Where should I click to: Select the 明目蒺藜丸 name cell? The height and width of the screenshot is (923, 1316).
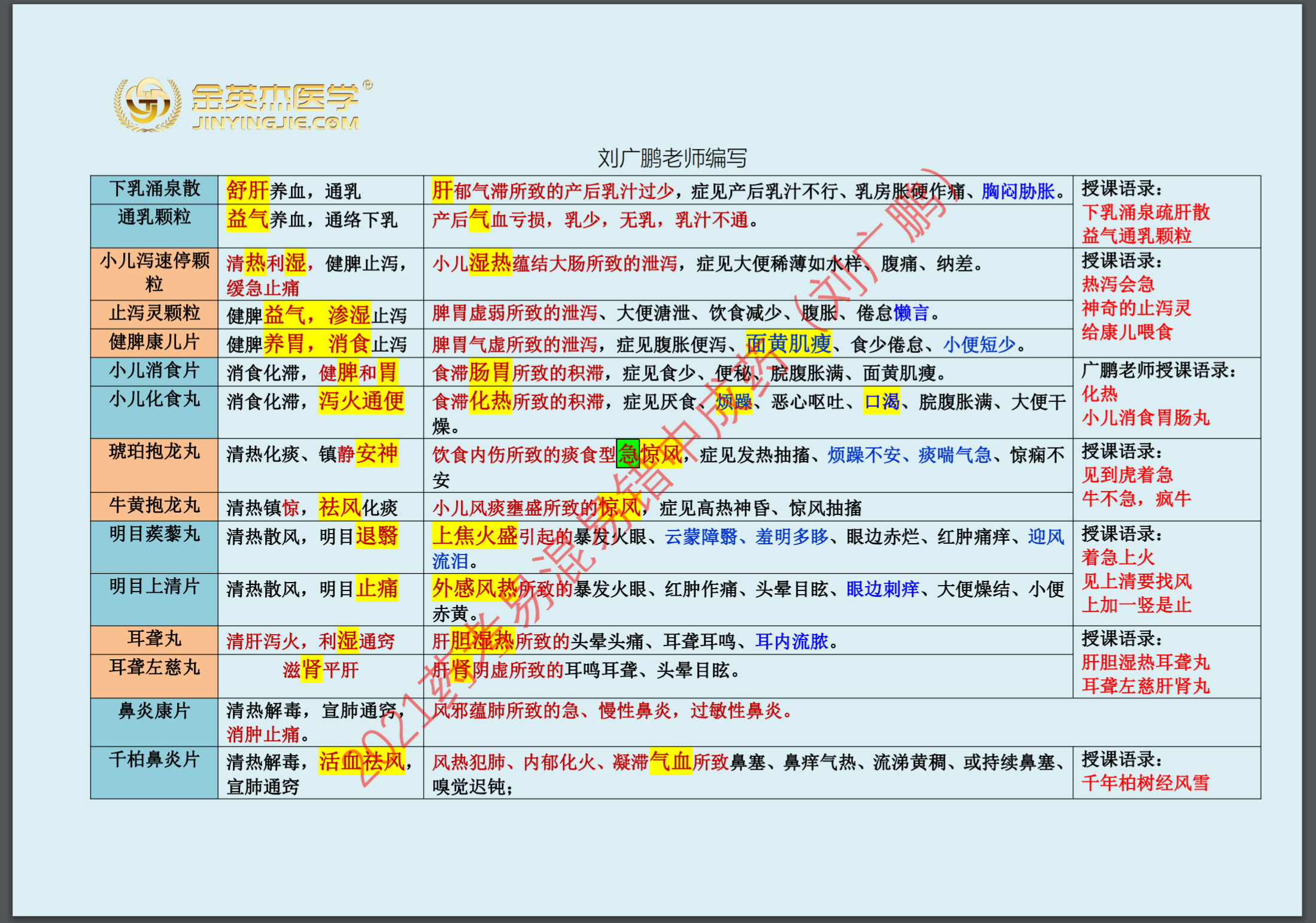click(154, 547)
